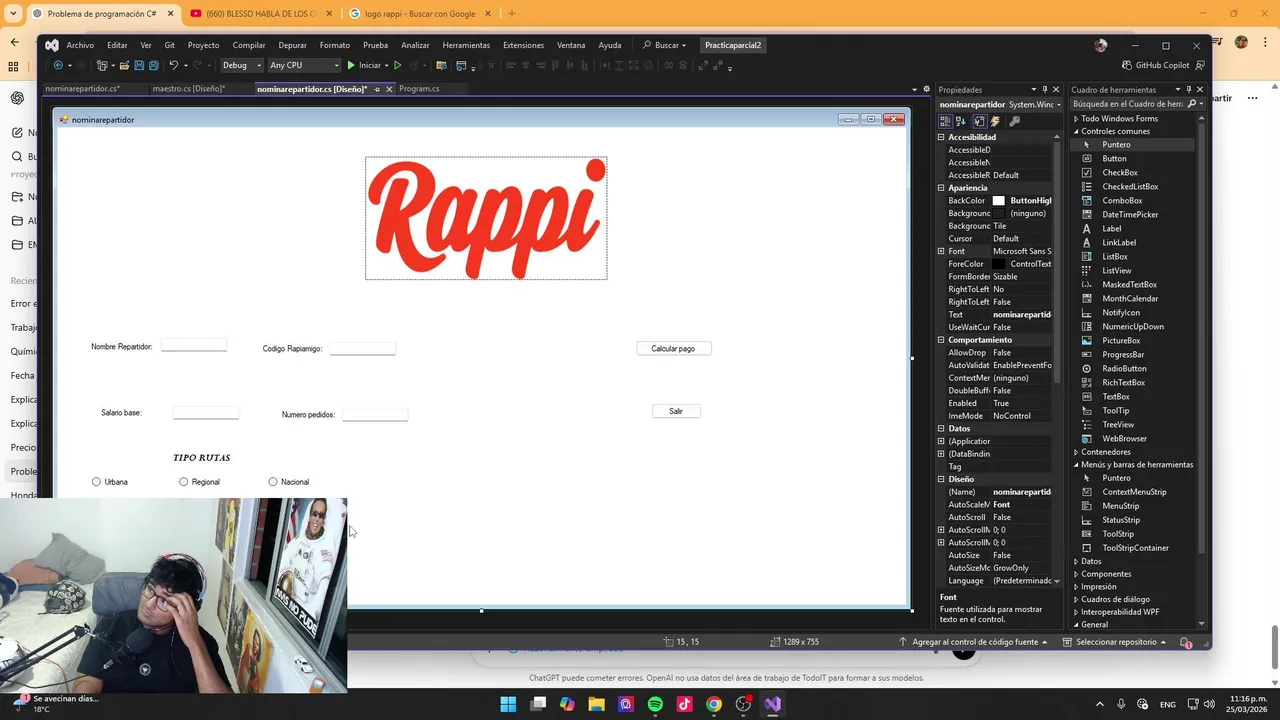The height and width of the screenshot is (720, 1280).
Task: Open the Any CPU platform dropdown
Action: click(304, 65)
